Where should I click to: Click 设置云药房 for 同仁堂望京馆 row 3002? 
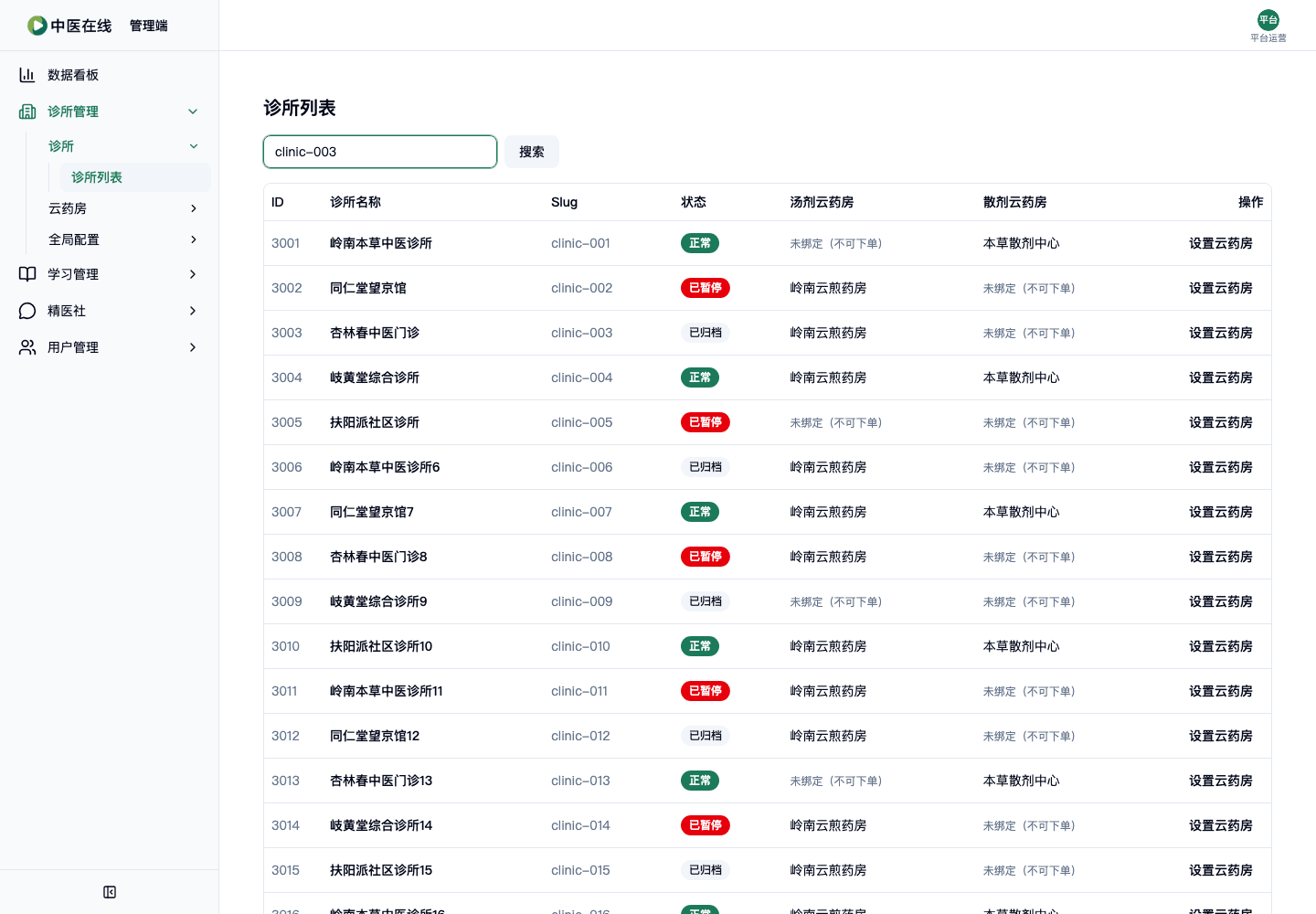1220,288
